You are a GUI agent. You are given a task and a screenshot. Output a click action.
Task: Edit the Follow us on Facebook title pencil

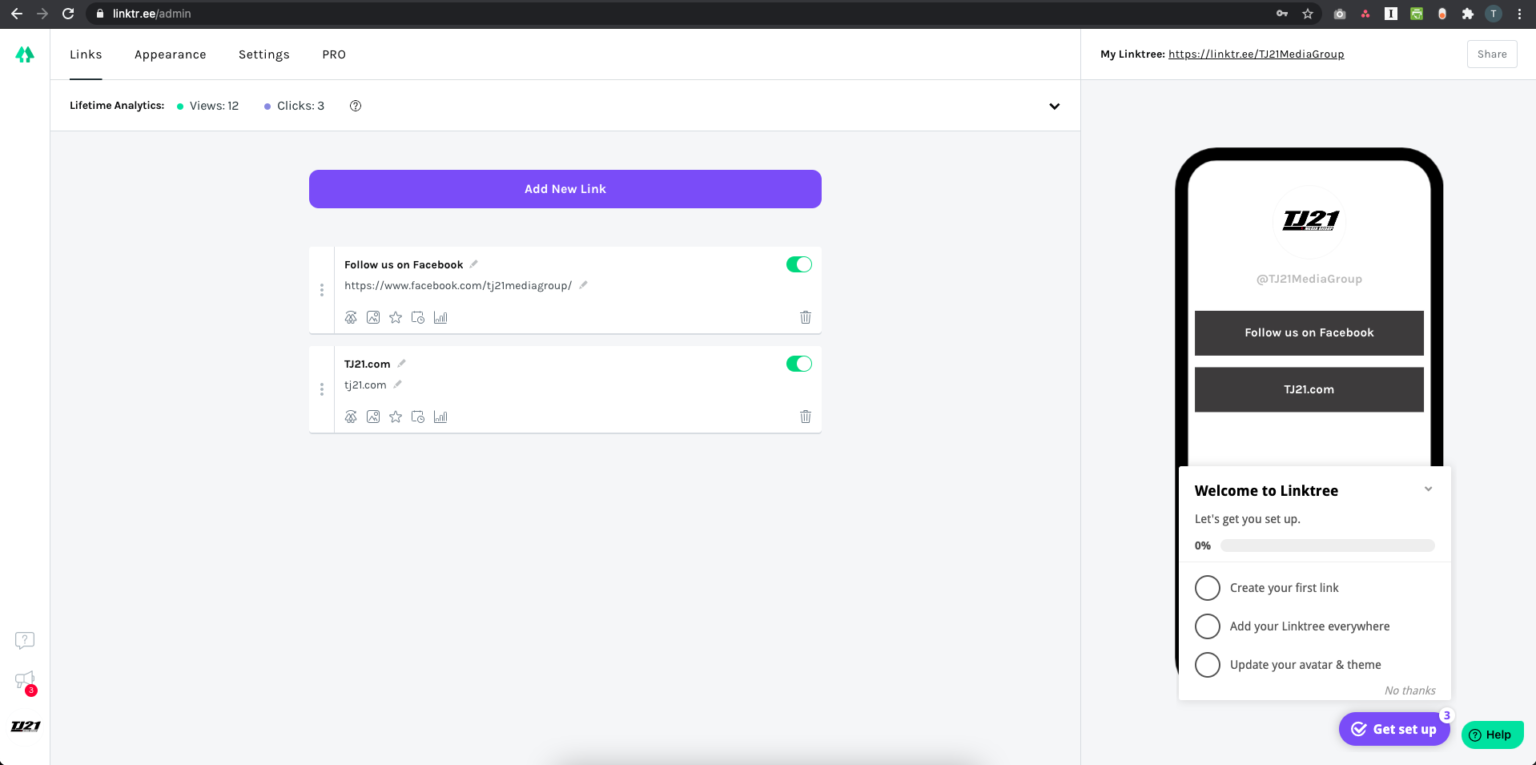click(474, 265)
